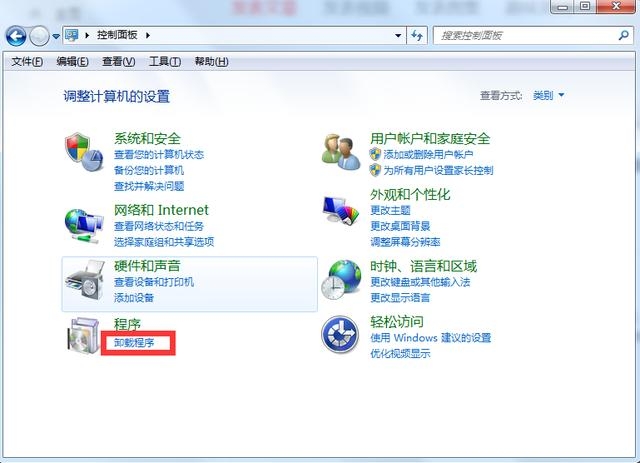Click the System and Security shield icon
The height and width of the screenshot is (463, 640).
(x=84, y=155)
